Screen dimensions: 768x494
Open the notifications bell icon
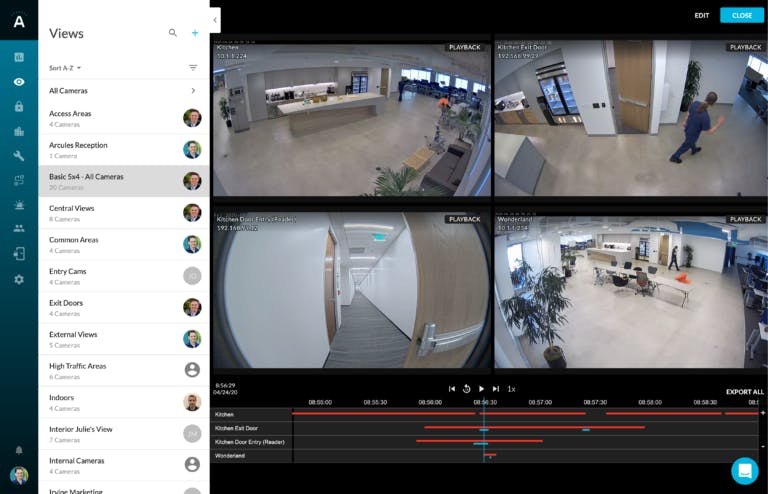click(19, 450)
